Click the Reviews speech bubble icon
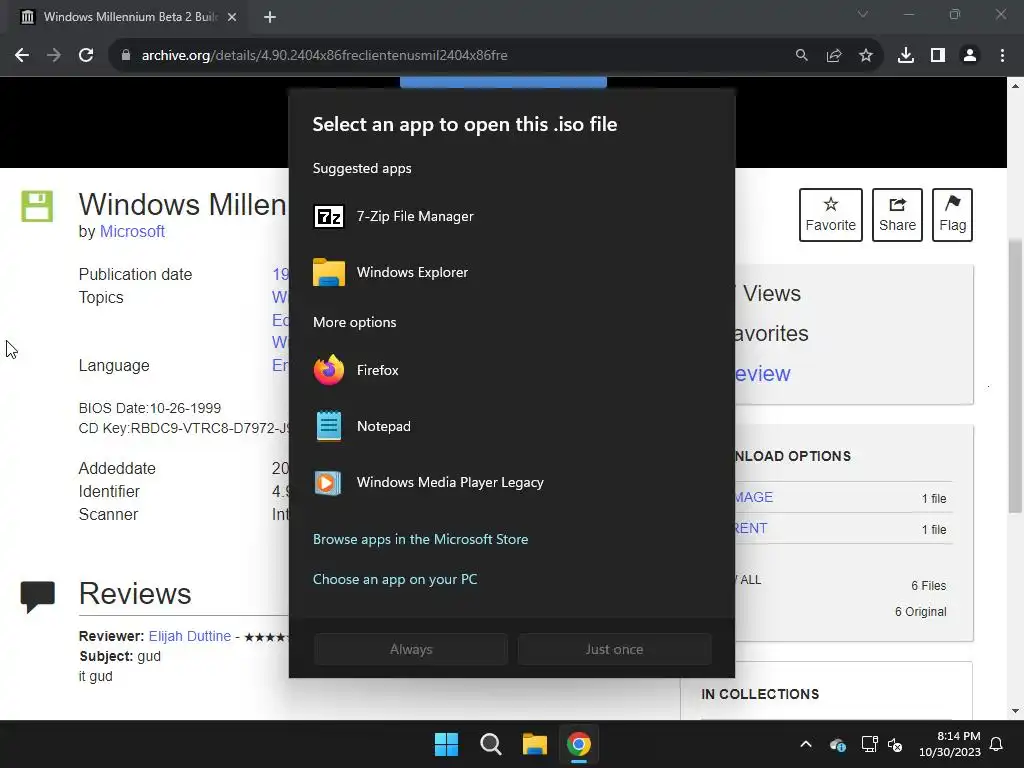 (37, 596)
